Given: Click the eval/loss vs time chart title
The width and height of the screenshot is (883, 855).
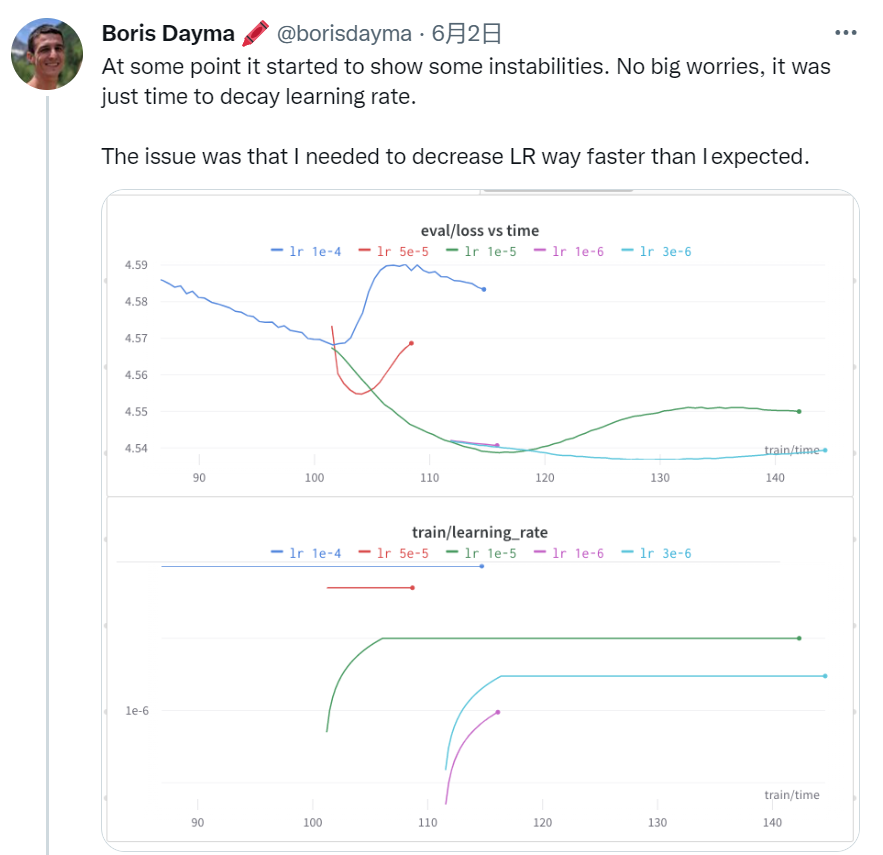Looking at the screenshot, I should (480, 231).
